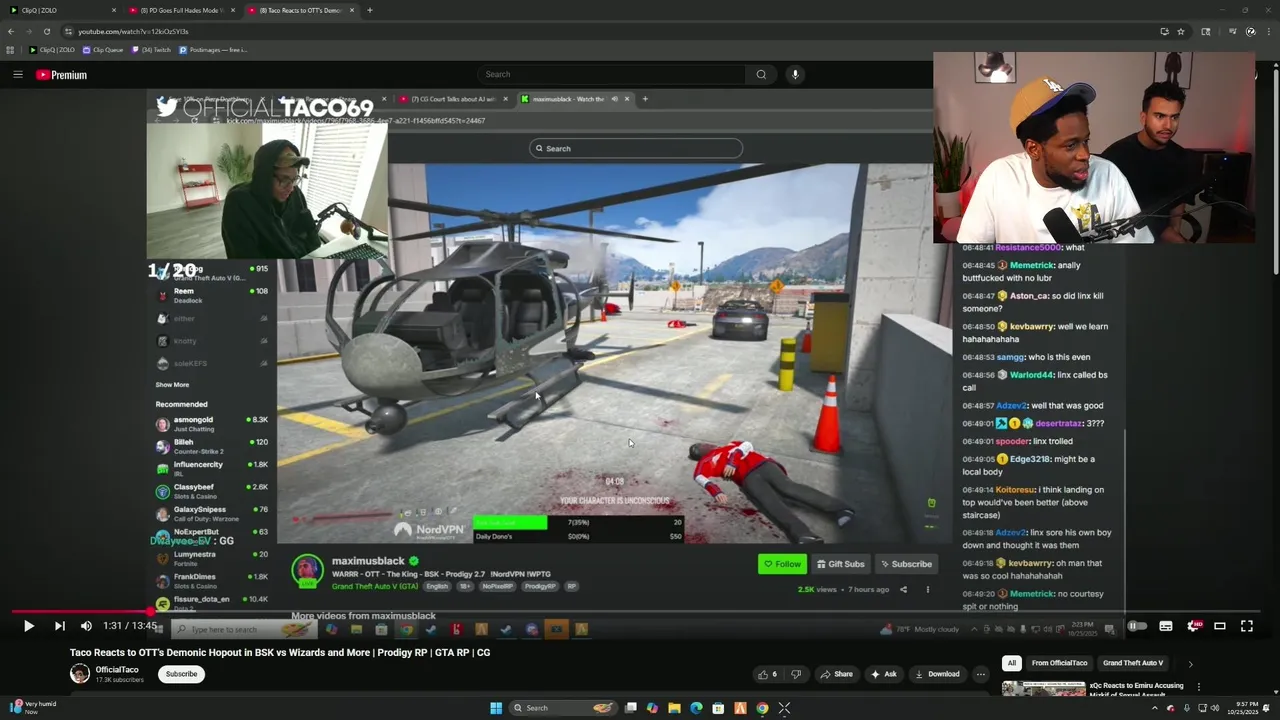Image resolution: width=1280 pixels, height=720 pixels.
Task: Open the bookmarks bar apps grid icon
Action: 10,50
